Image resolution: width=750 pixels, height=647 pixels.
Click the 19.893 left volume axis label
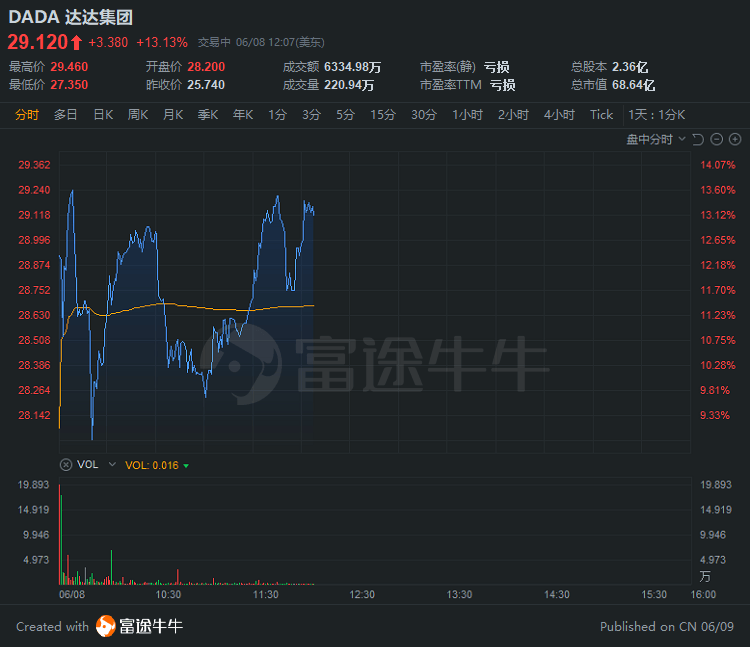tap(33, 485)
